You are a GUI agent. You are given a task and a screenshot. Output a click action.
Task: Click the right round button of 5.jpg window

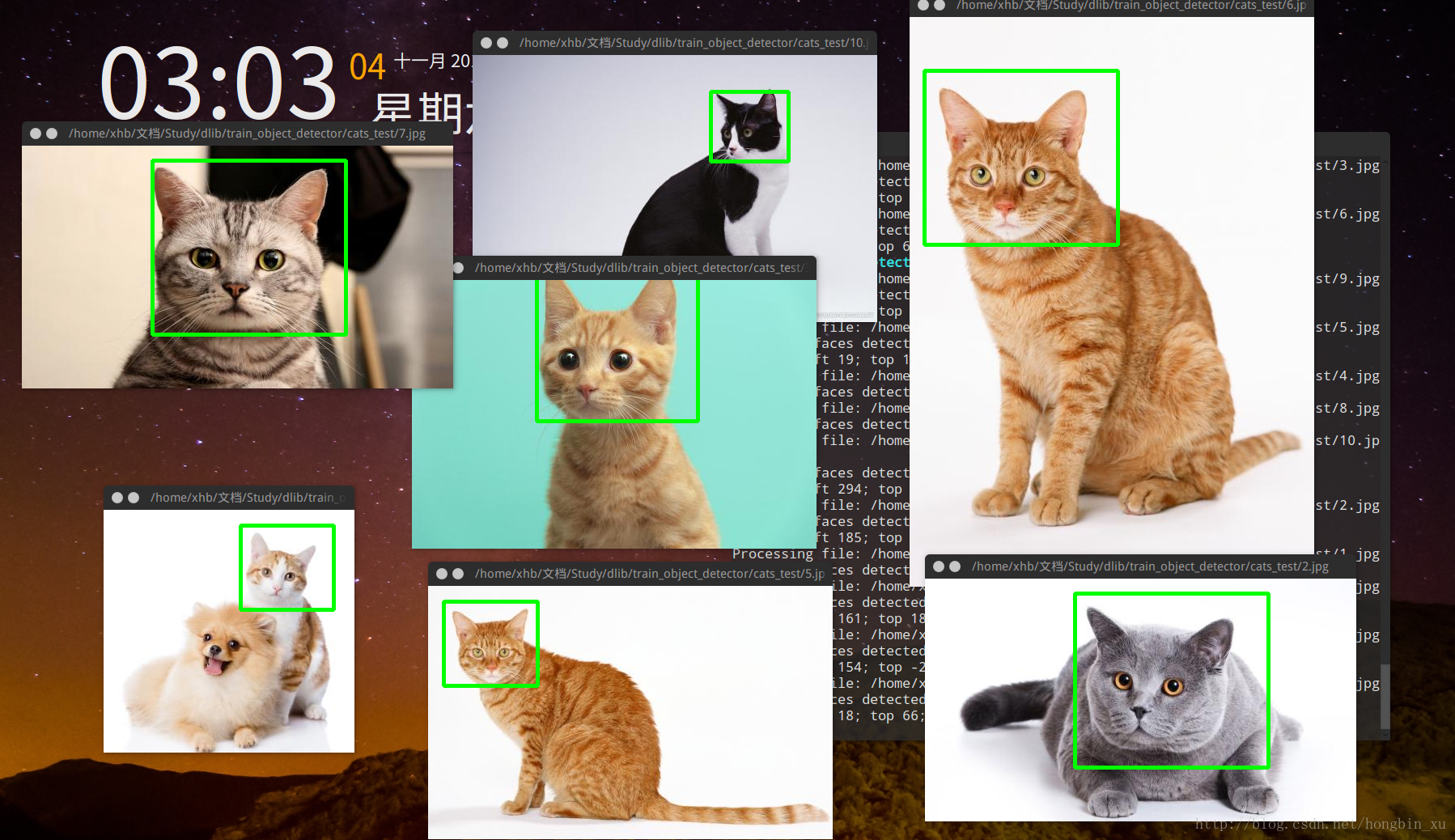pos(458,574)
